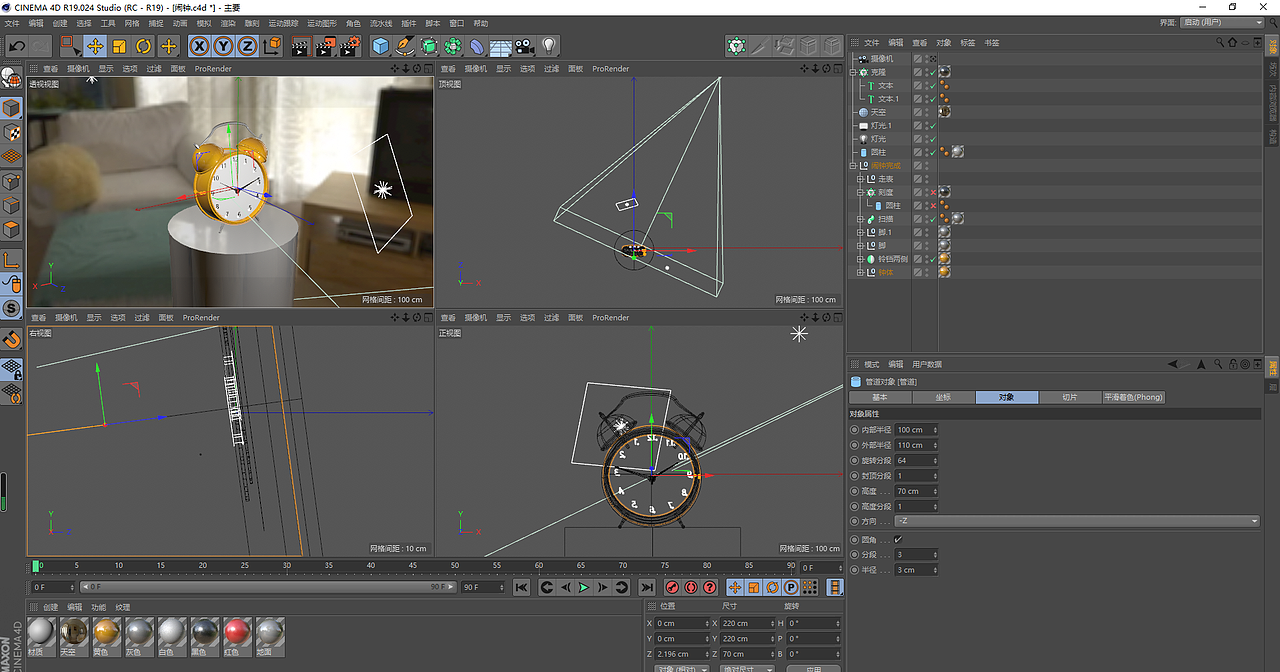1280x672 pixels.
Task: Open the 创建 menu in Material Manager
Action: coord(50,607)
